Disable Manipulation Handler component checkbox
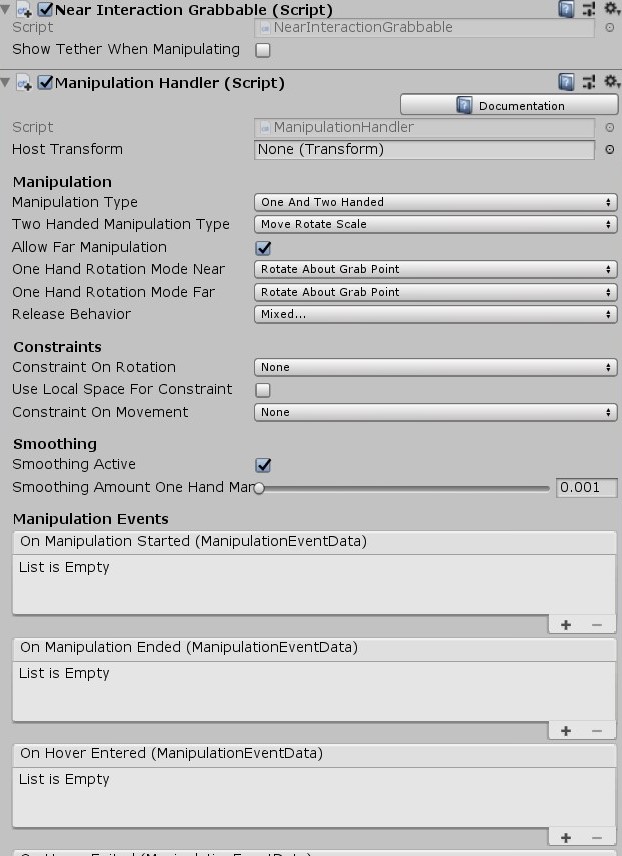This screenshot has height=856, width=622. (45, 82)
